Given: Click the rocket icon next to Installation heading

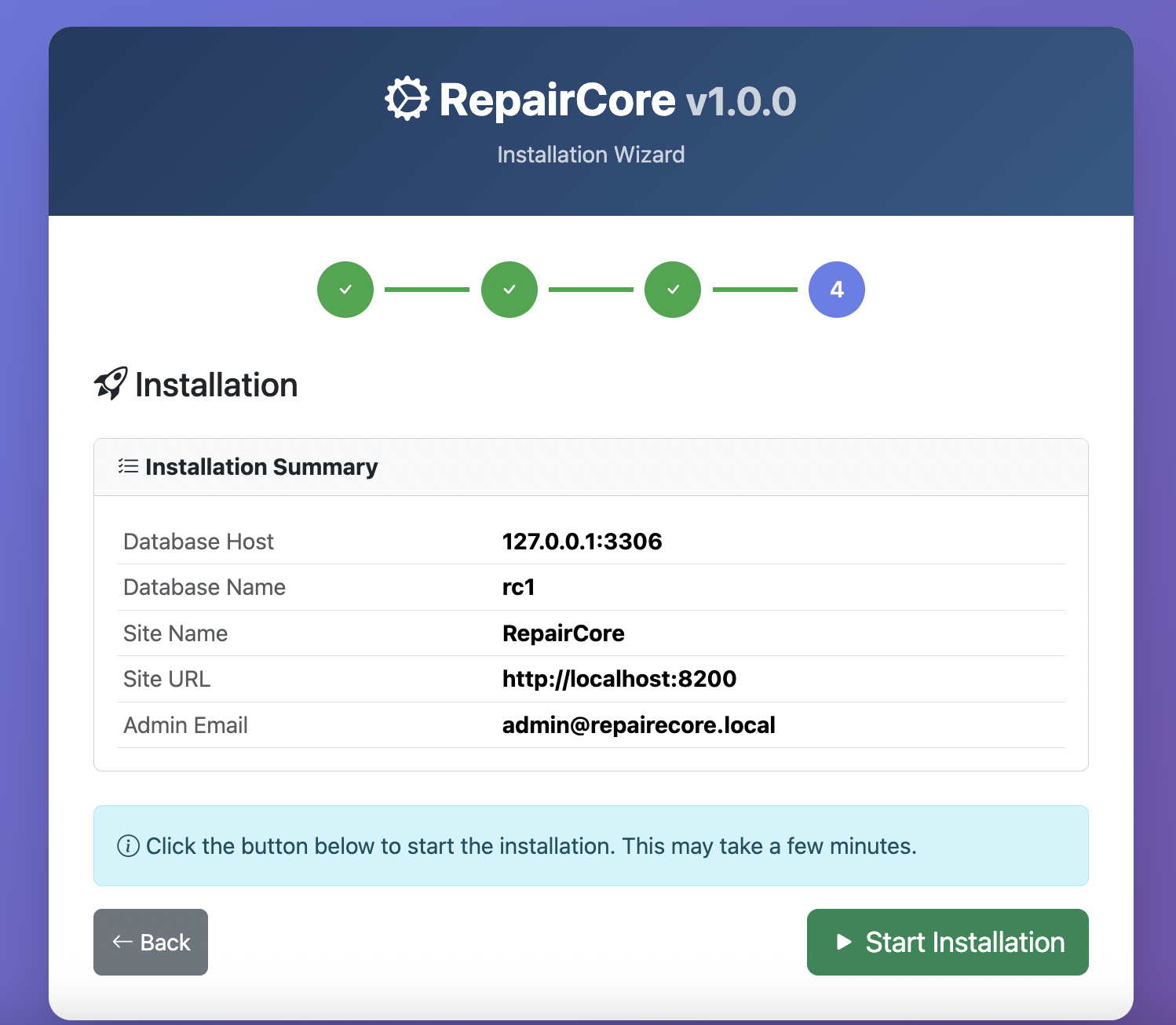Looking at the screenshot, I should click(x=111, y=383).
